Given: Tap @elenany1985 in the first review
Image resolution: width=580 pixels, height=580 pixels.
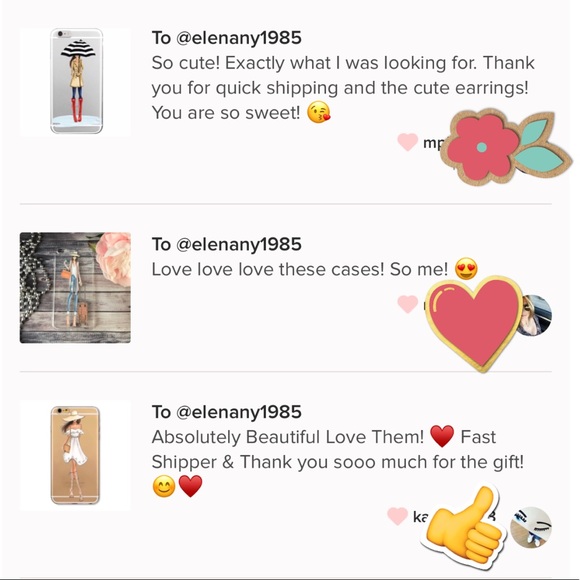Looking at the screenshot, I should point(239,38).
